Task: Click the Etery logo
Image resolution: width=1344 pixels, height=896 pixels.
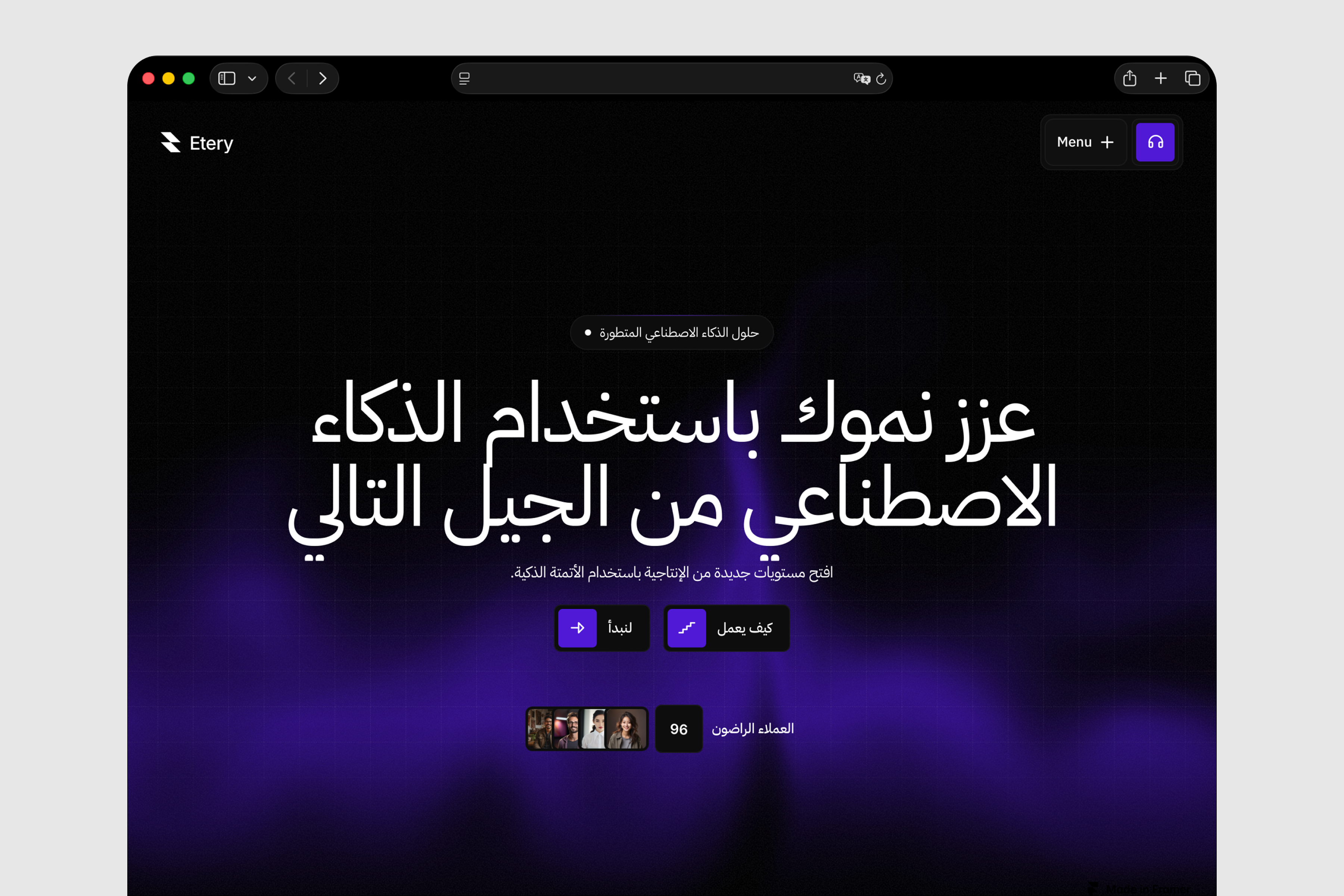Action: point(197,143)
